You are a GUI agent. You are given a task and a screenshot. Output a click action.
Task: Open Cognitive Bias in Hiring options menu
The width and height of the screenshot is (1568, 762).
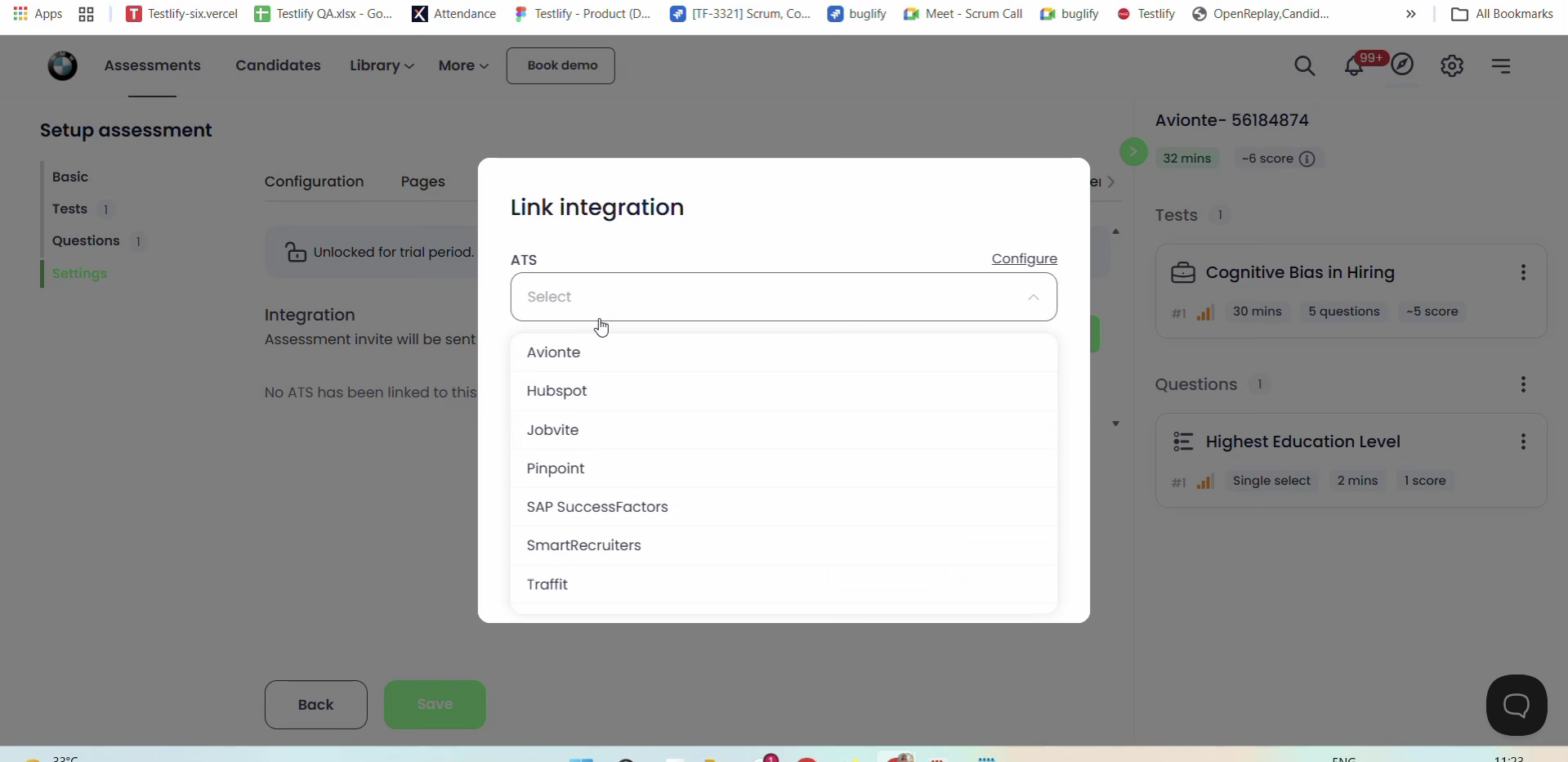pyautogui.click(x=1523, y=272)
